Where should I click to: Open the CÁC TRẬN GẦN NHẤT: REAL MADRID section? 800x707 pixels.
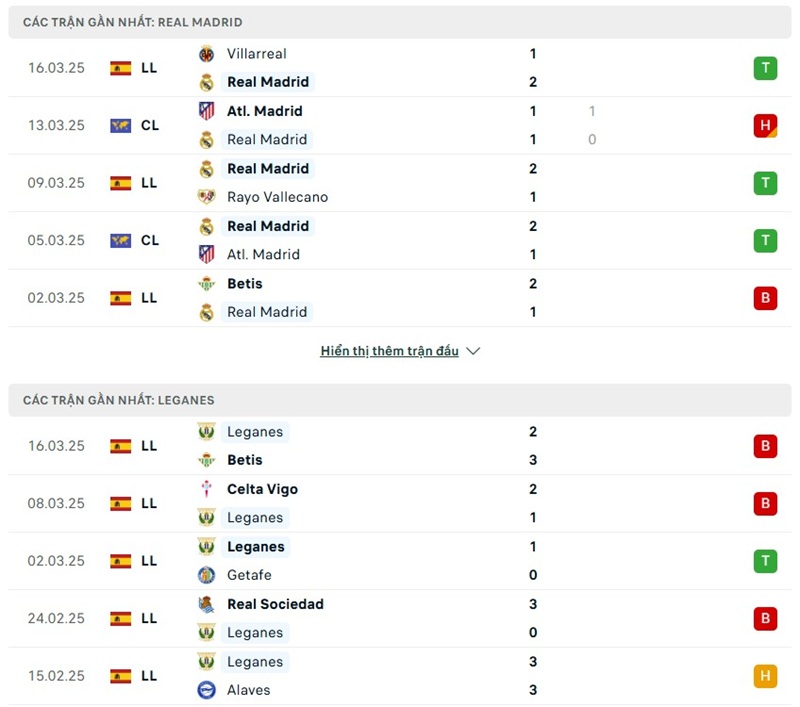coord(130,21)
